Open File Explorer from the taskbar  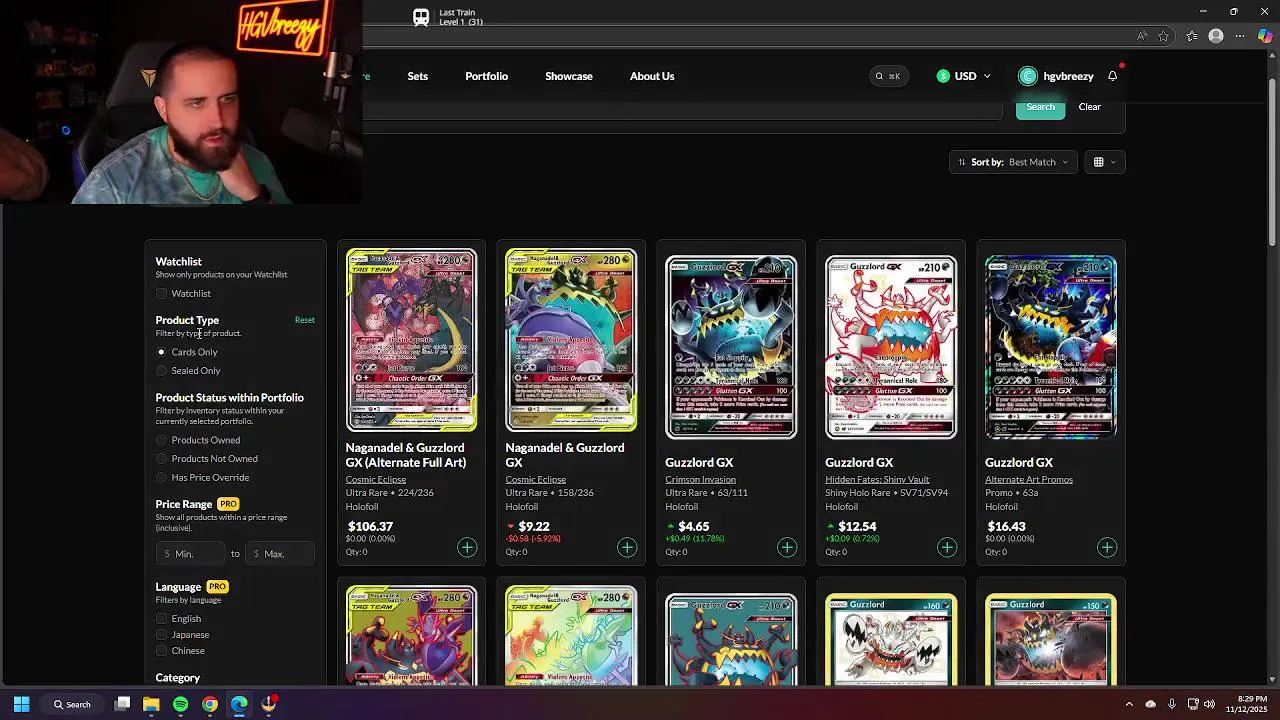click(x=151, y=704)
